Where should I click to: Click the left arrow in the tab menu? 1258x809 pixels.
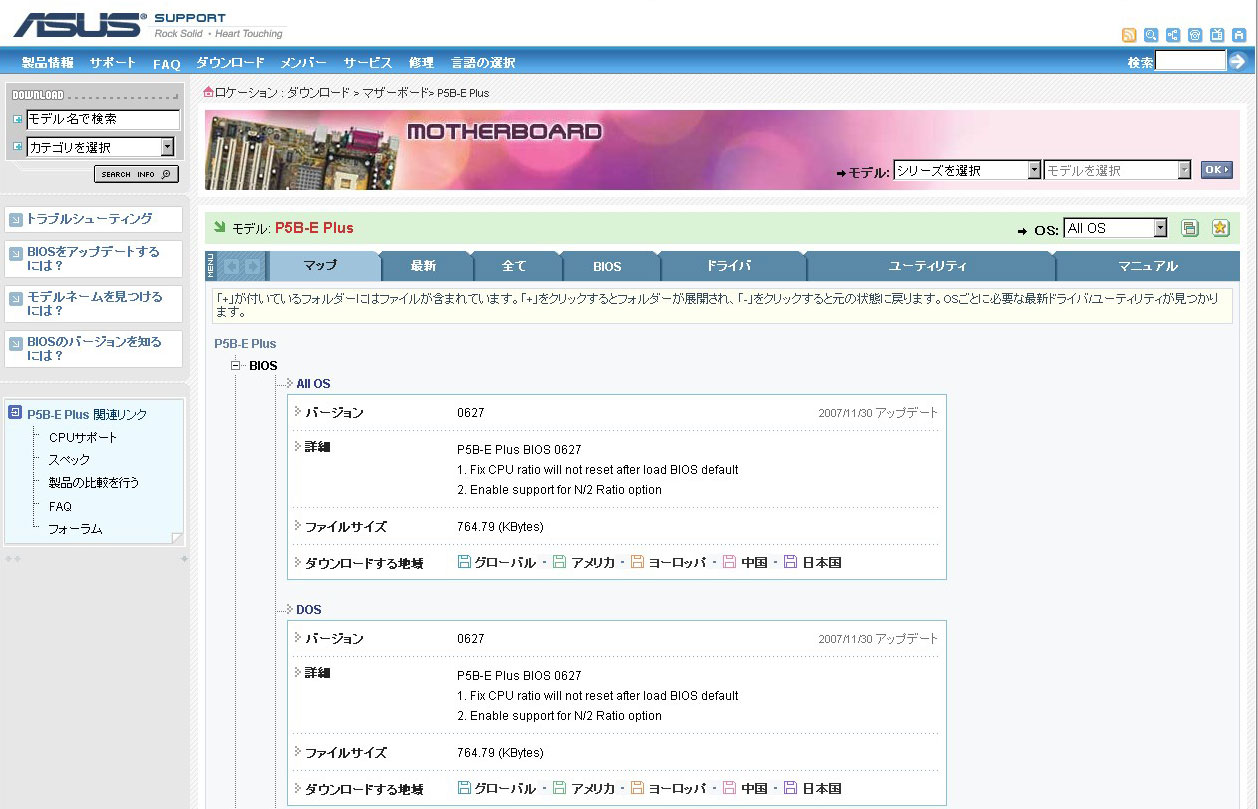[232, 266]
